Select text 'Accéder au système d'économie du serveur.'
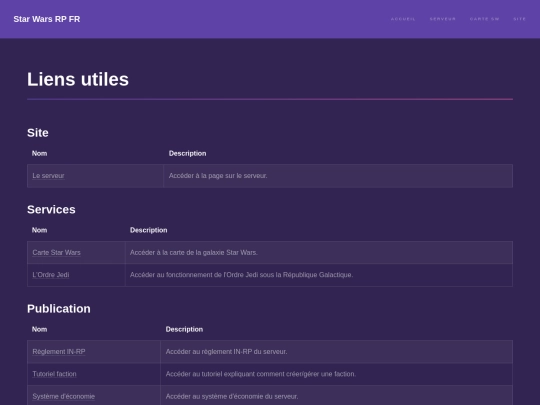Screen dimensions: 540x405 [x=232, y=396]
